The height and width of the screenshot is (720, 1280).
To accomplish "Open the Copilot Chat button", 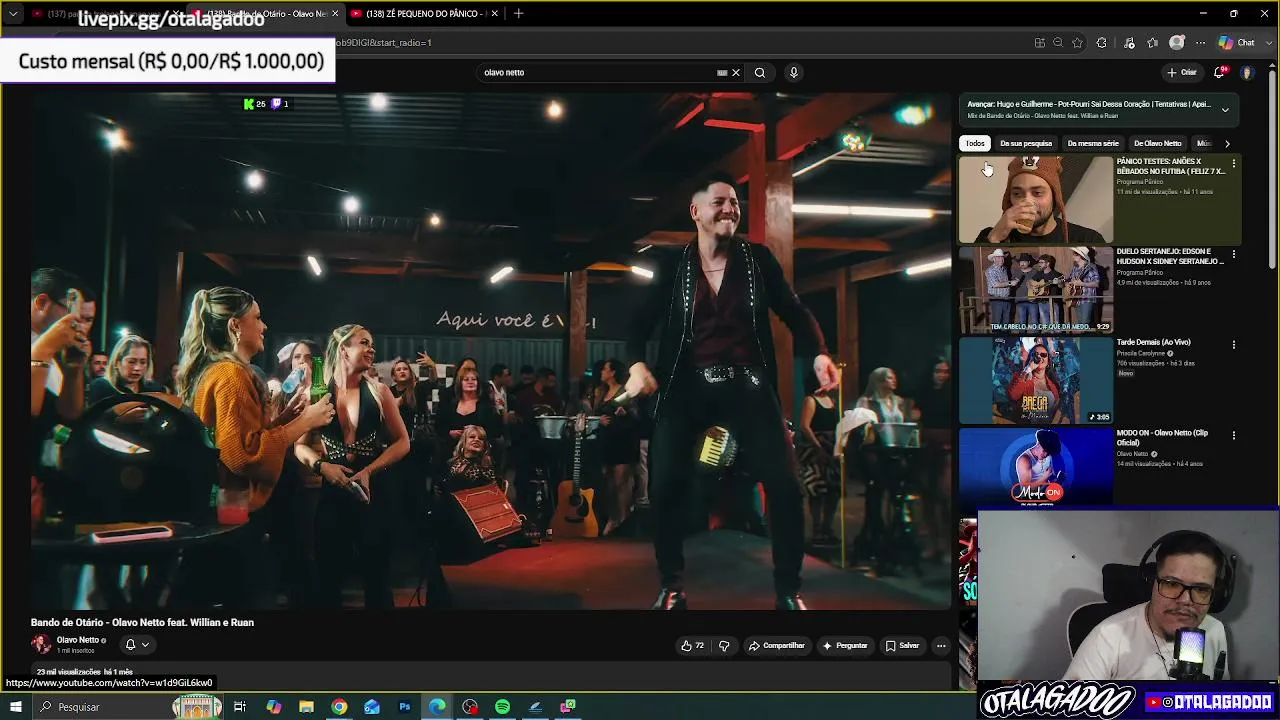I will [x=1236, y=43].
